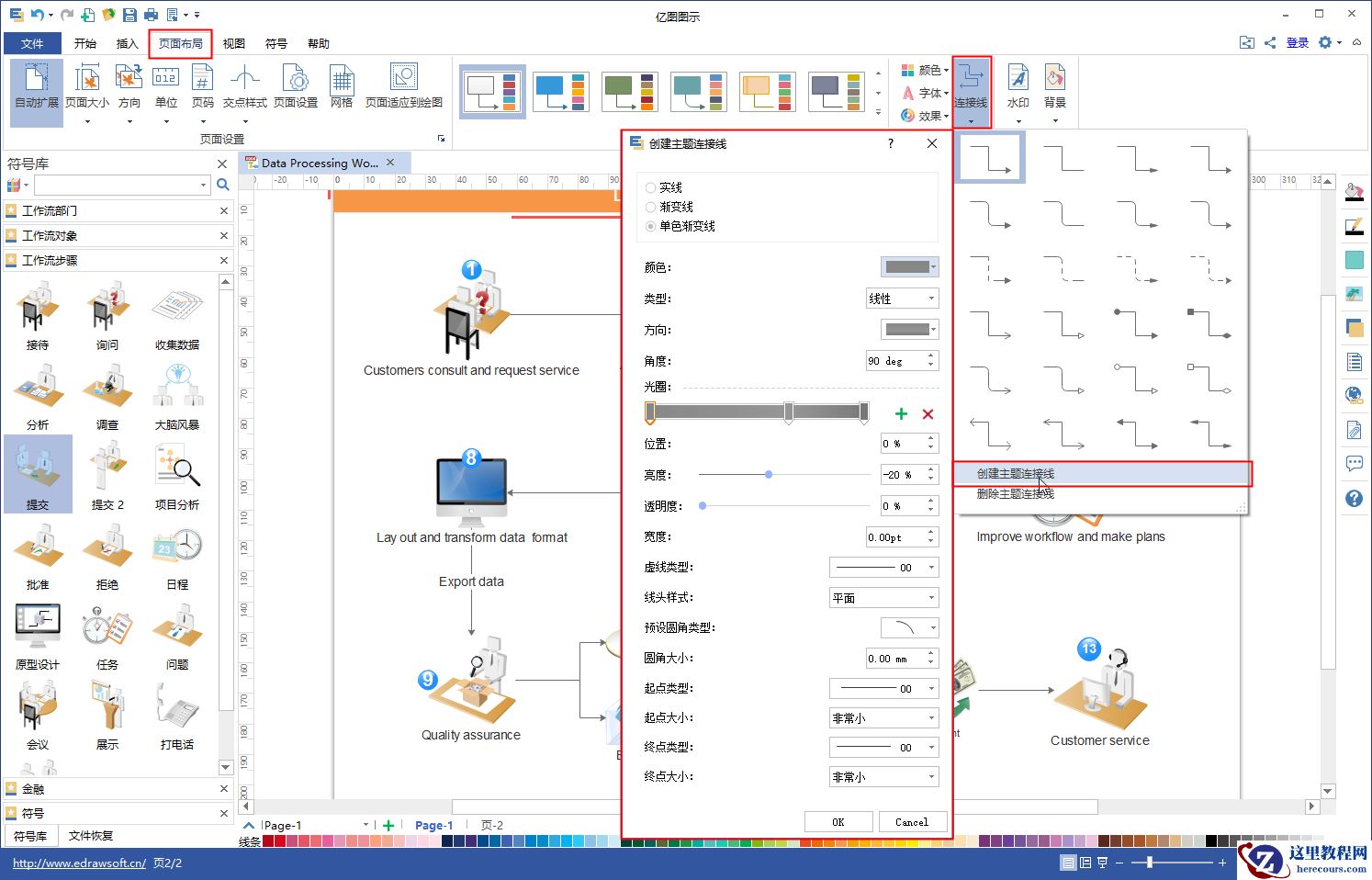Screen dimensions: 1372x880
Task: Click the undo arrow in quick access toolbar
Action: pos(37,15)
